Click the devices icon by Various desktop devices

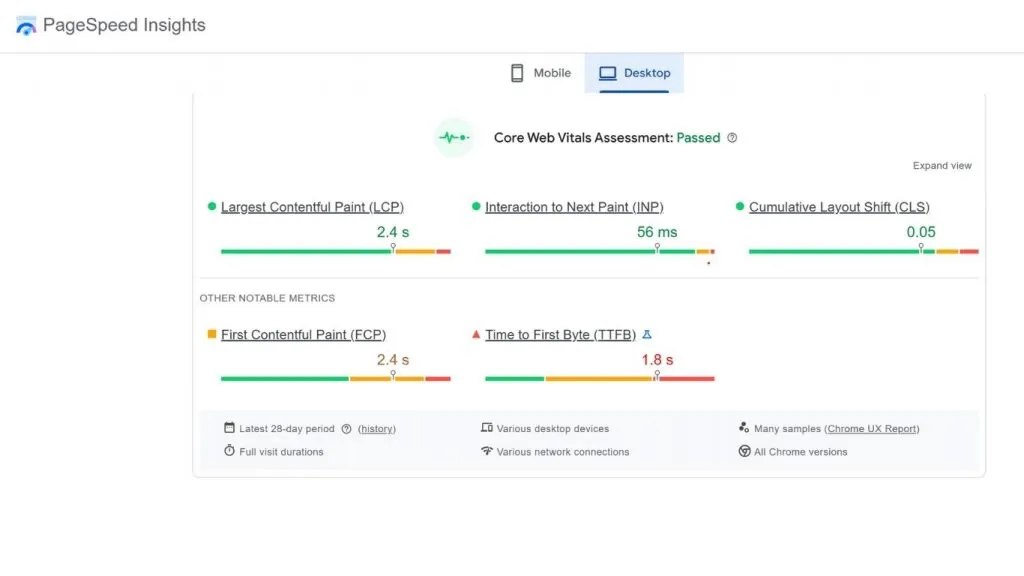click(x=487, y=428)
